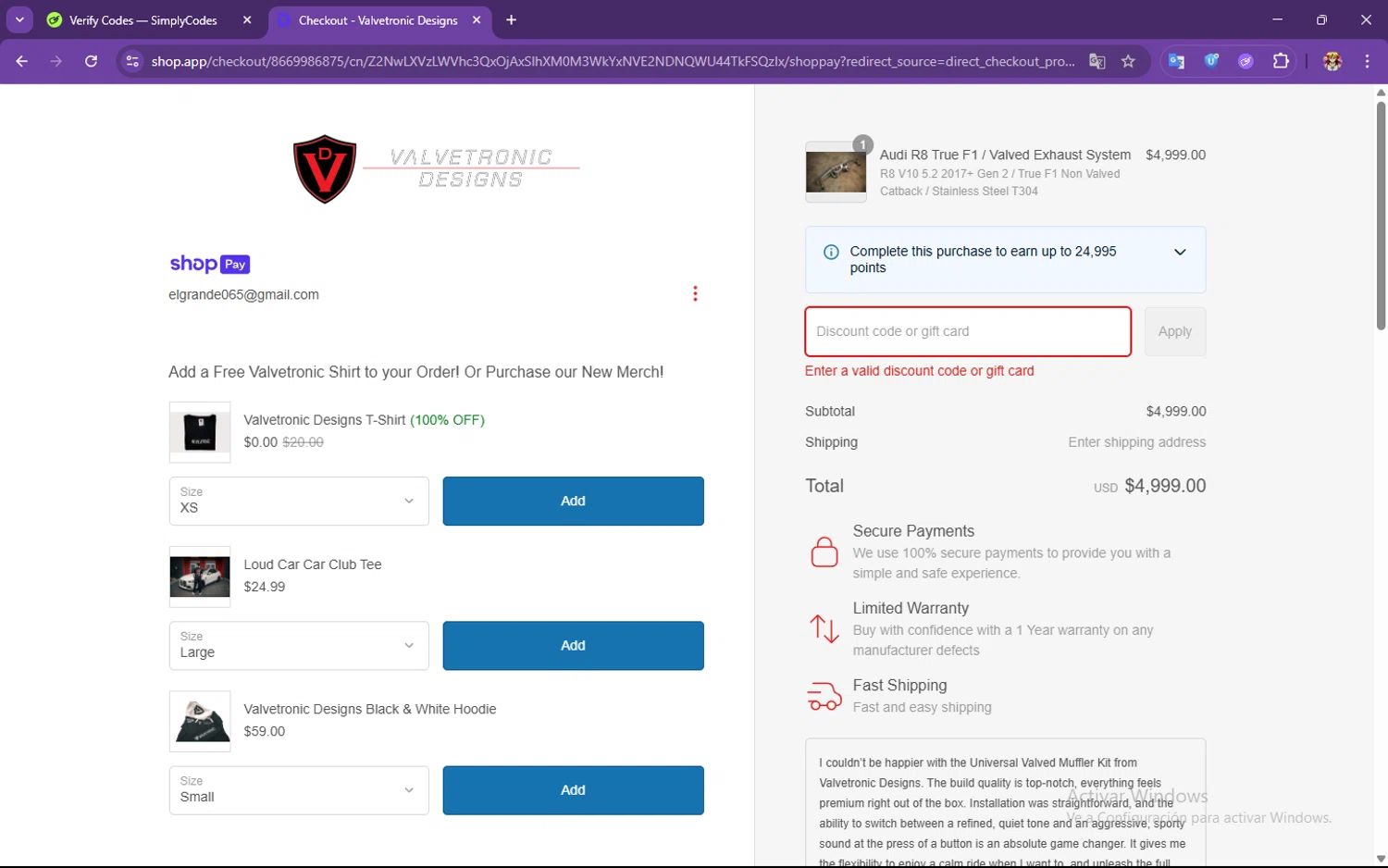Add the Loud Car Car Club Tee
The width and height of the screenshot is (1388, 868).
click(573, 645)
